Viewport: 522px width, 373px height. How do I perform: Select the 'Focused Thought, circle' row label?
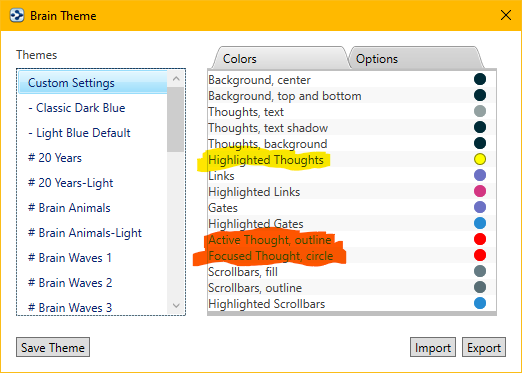(x=271, y=256)
